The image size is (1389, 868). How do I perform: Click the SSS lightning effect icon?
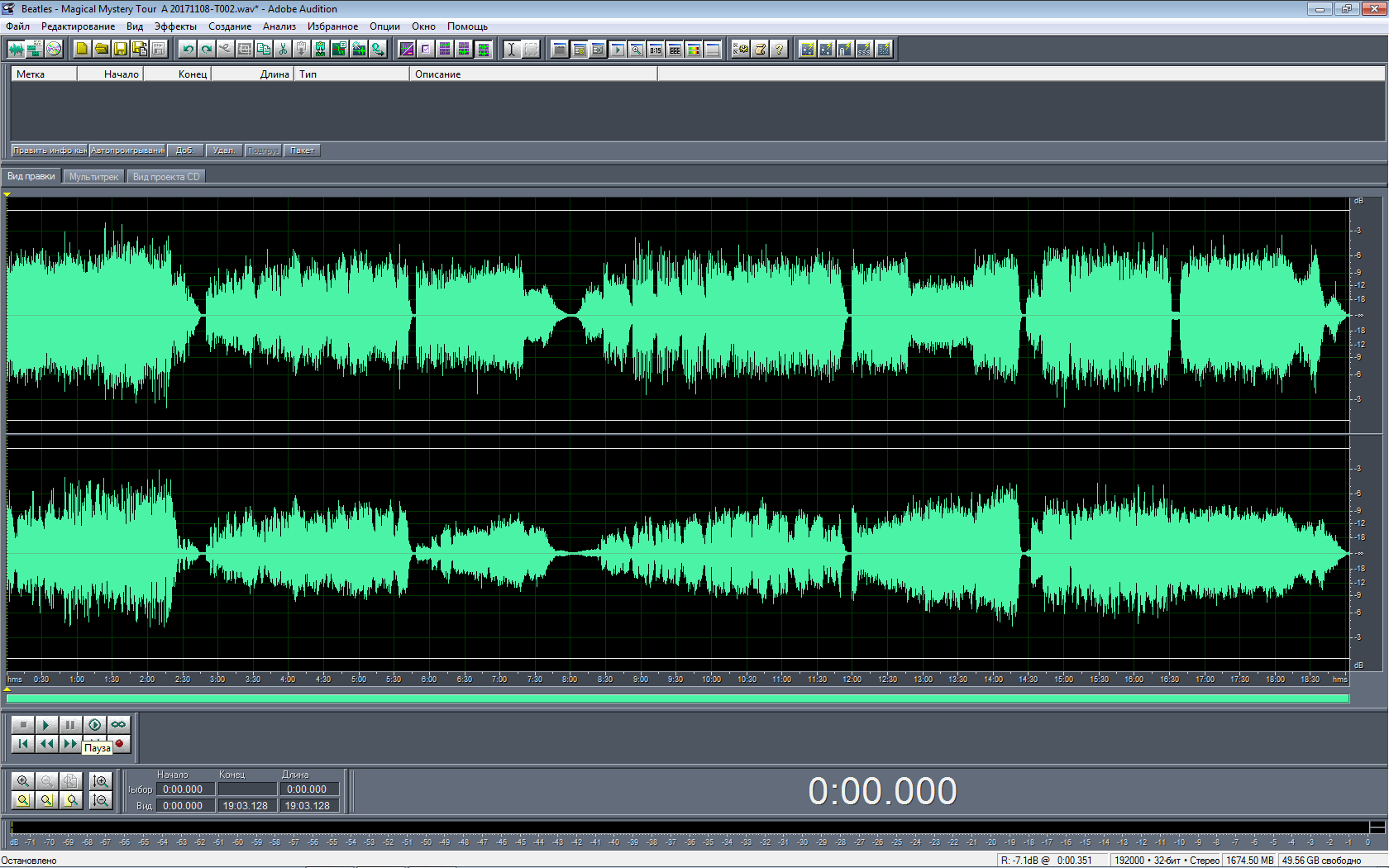click(x=865, y=49)
